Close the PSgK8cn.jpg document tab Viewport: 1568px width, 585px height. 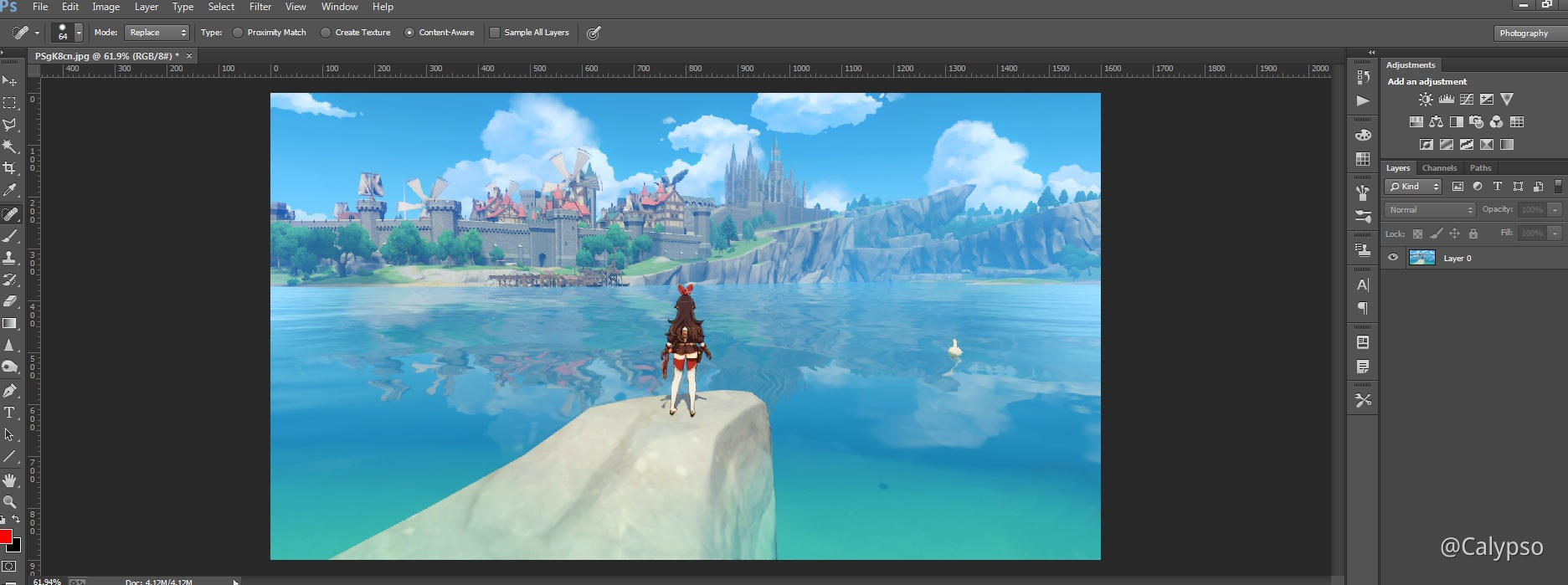[x=189, y=56]
